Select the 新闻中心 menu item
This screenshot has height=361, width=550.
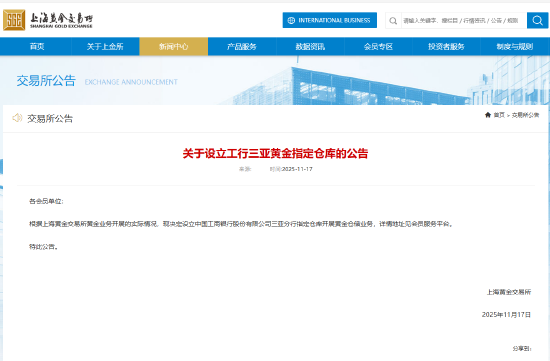(x=174, y=47)
